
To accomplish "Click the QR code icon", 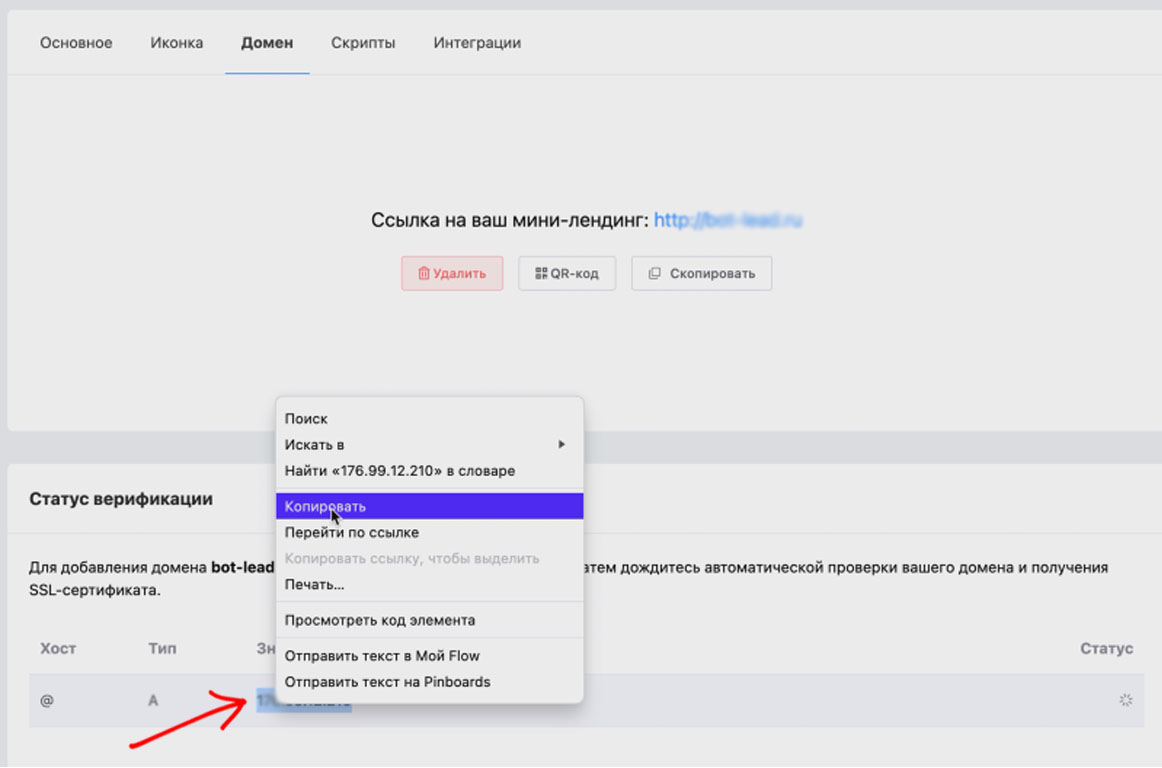I will click(x=541, y=274).
